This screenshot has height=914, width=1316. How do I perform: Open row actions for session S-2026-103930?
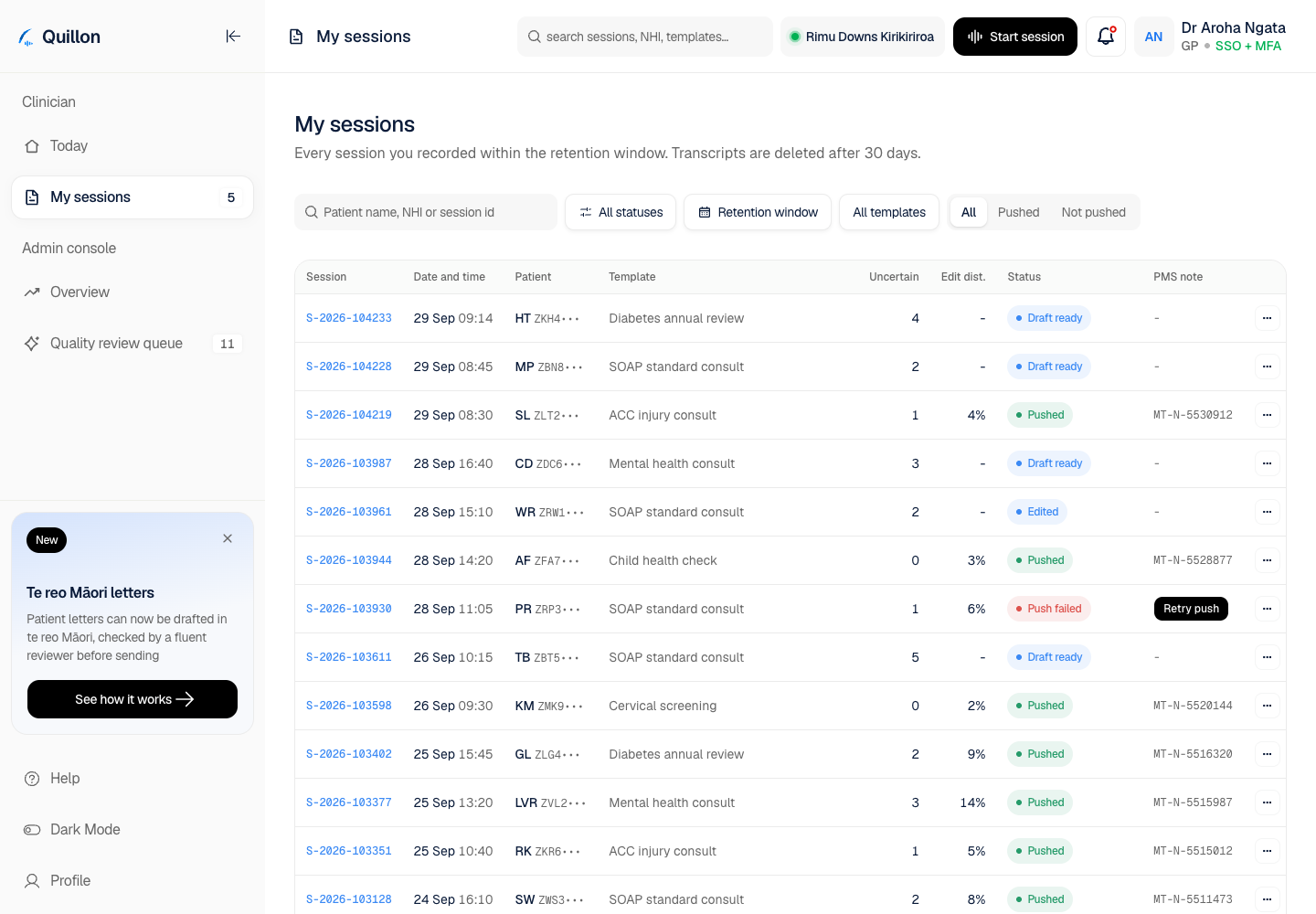pyautogui.click(x=1267, y=609)
